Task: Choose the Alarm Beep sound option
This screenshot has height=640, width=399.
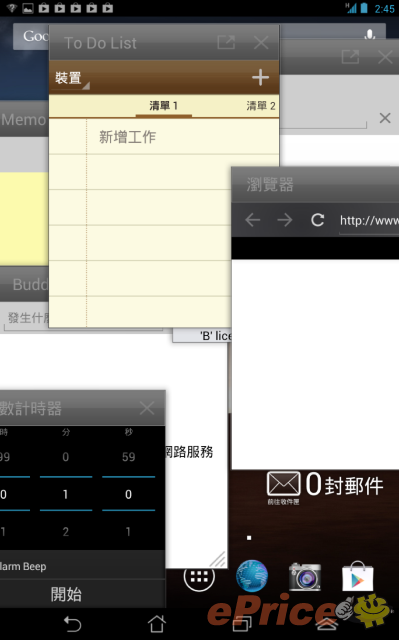Action: 82,566
